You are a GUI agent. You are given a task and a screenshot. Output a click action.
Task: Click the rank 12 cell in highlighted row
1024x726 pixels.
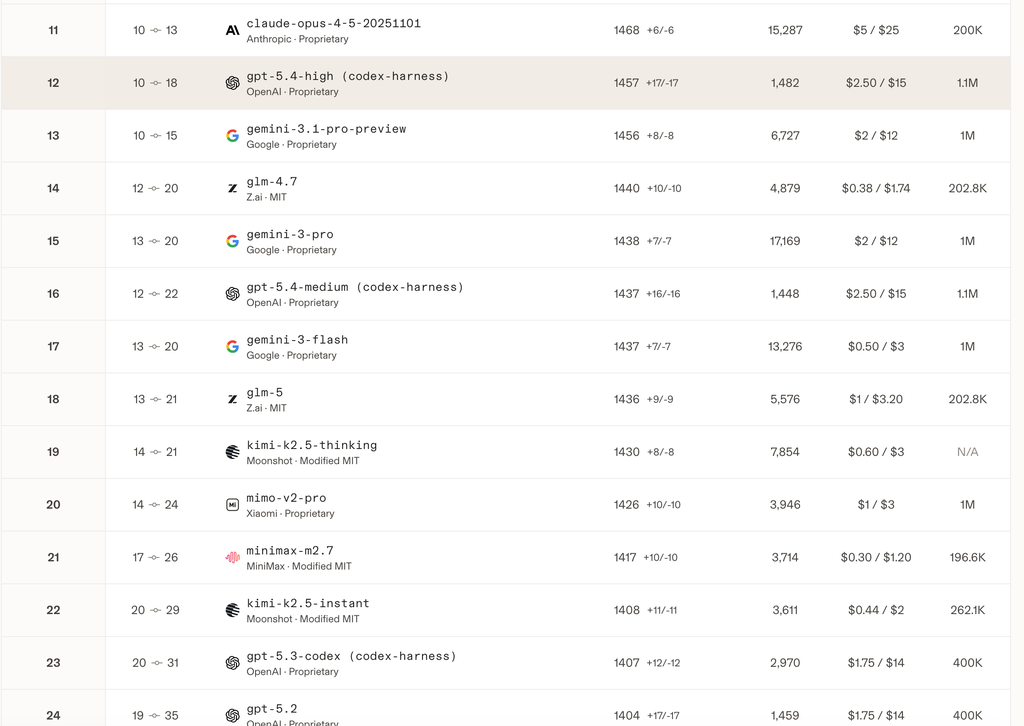(53, 83)
